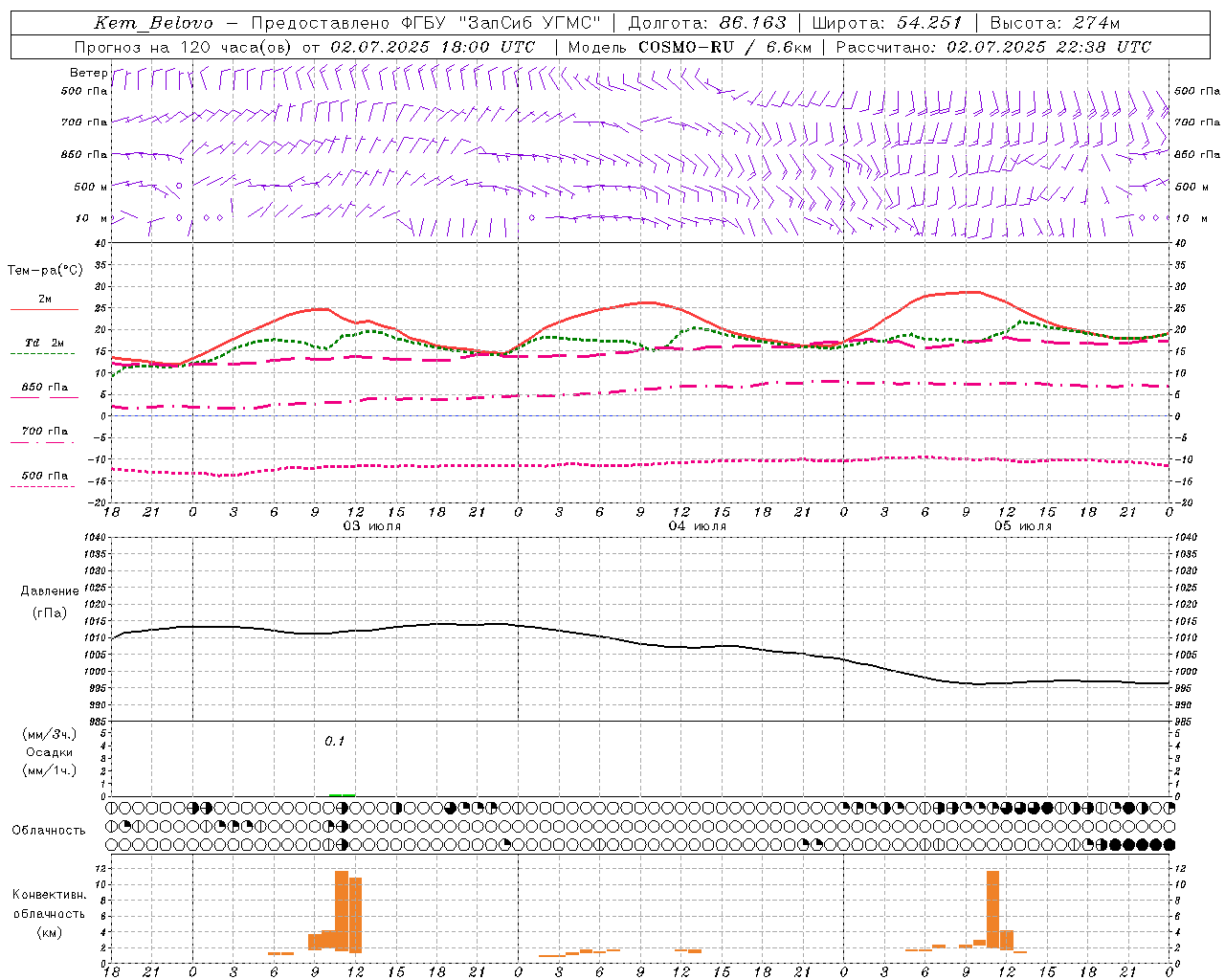Click the '04 июля' date label

[x=698, y=526]
